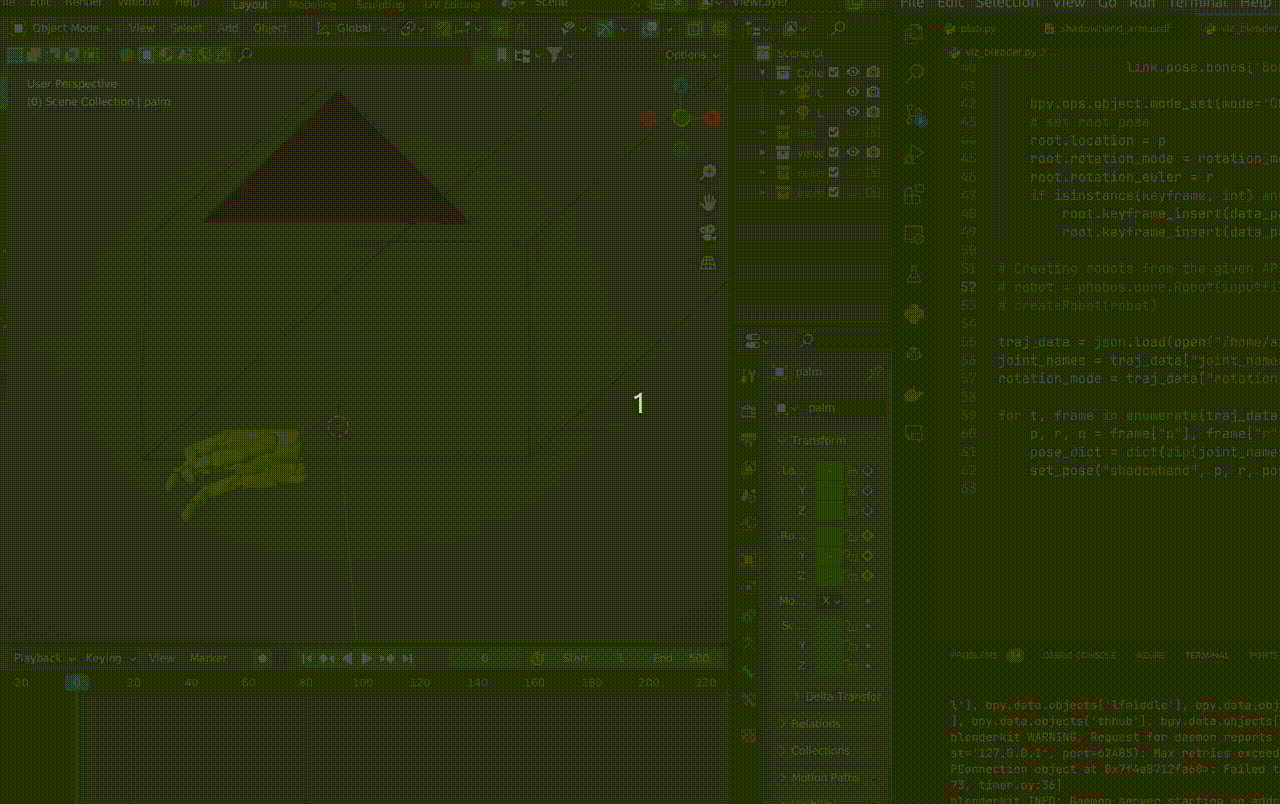Toggle eye icon of the C object row

pos(853,92)
